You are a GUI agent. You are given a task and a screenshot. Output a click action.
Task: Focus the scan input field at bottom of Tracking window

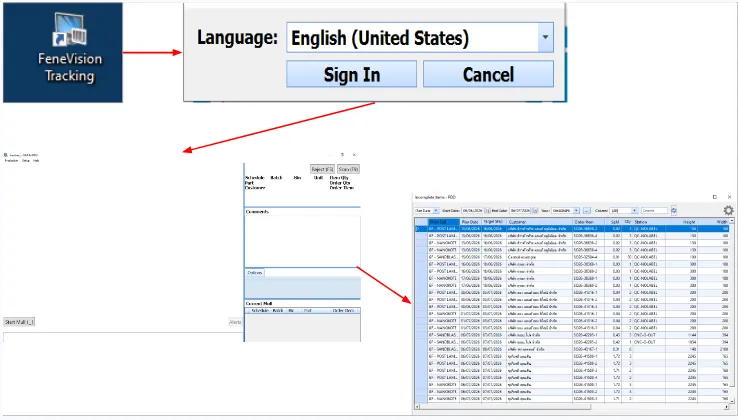(123, 337)
